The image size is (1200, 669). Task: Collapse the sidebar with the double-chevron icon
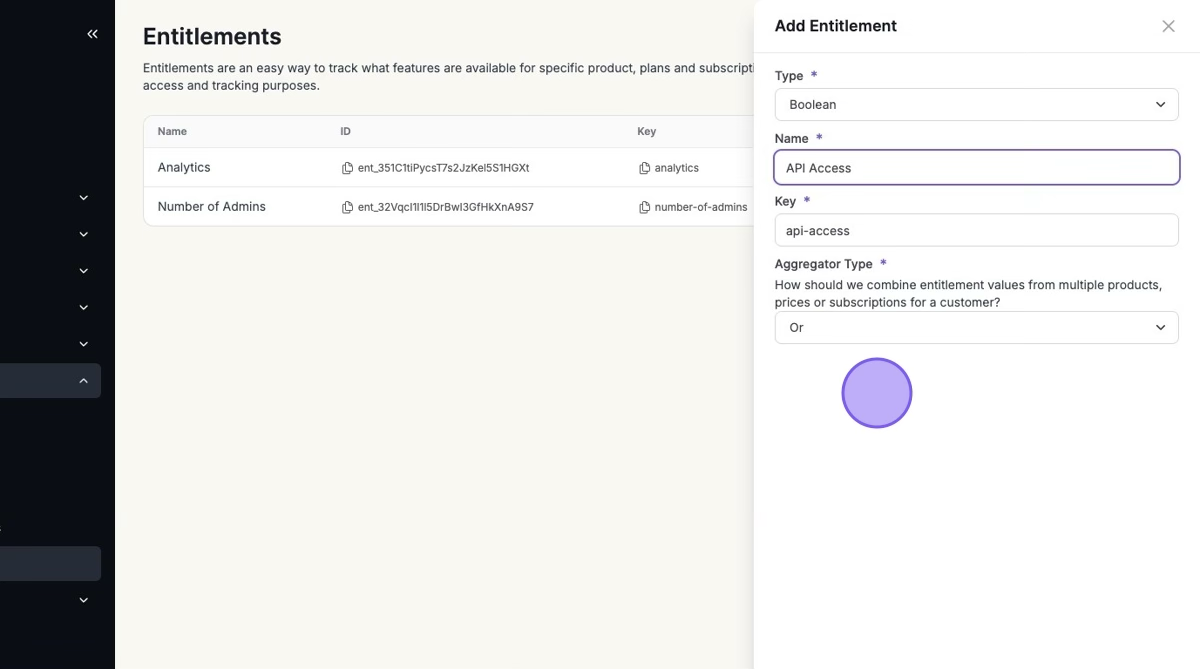click(92, 34)
